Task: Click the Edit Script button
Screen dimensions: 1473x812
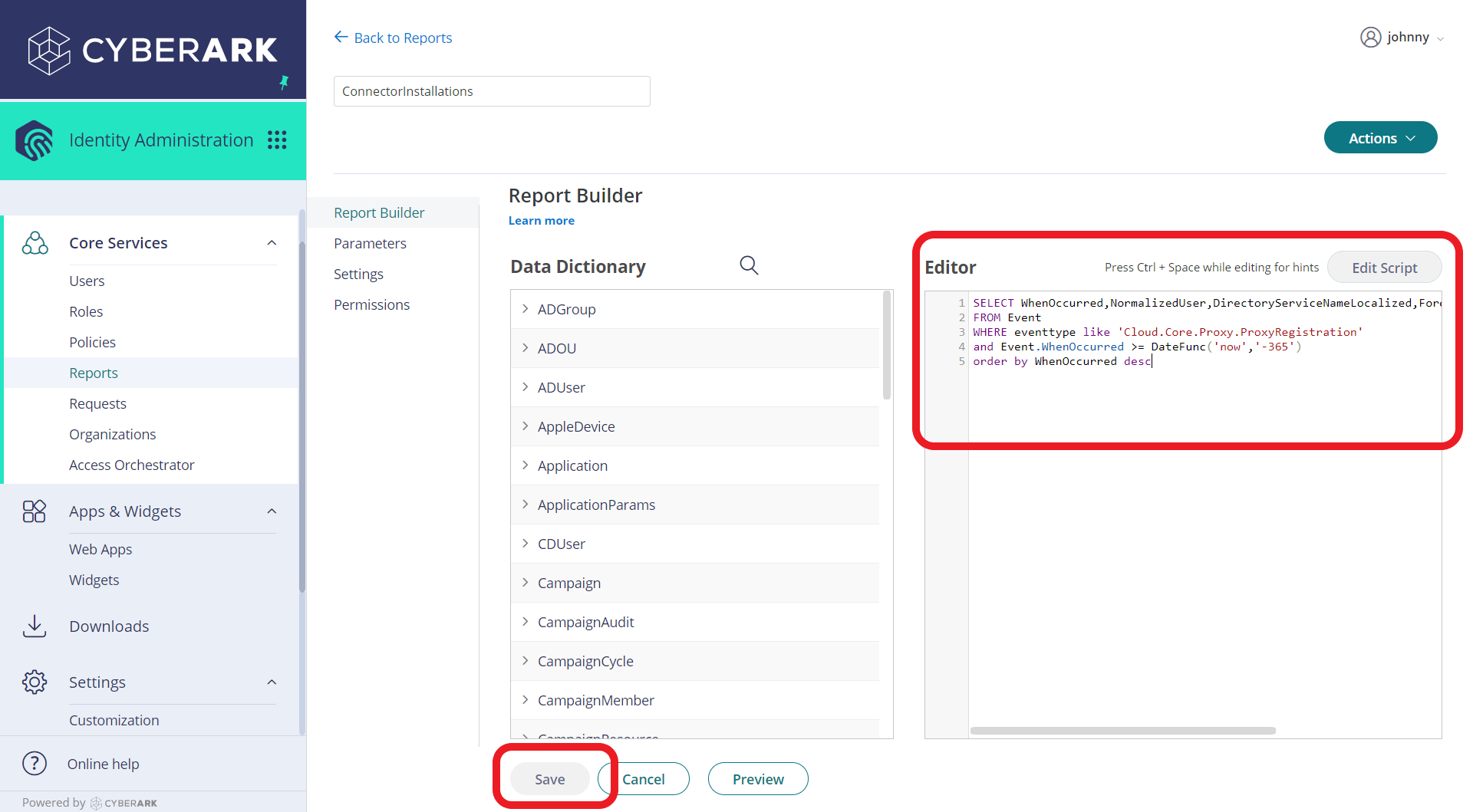Action: [x=1384, y=267]
